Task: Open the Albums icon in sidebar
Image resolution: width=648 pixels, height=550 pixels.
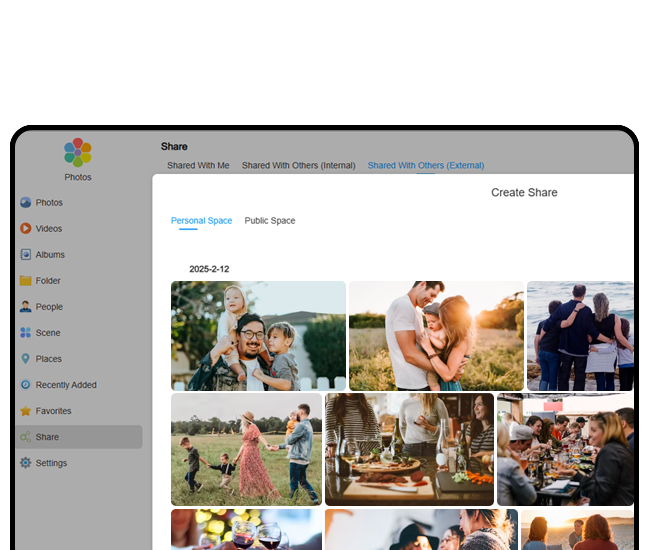Action: coord(26,255)
